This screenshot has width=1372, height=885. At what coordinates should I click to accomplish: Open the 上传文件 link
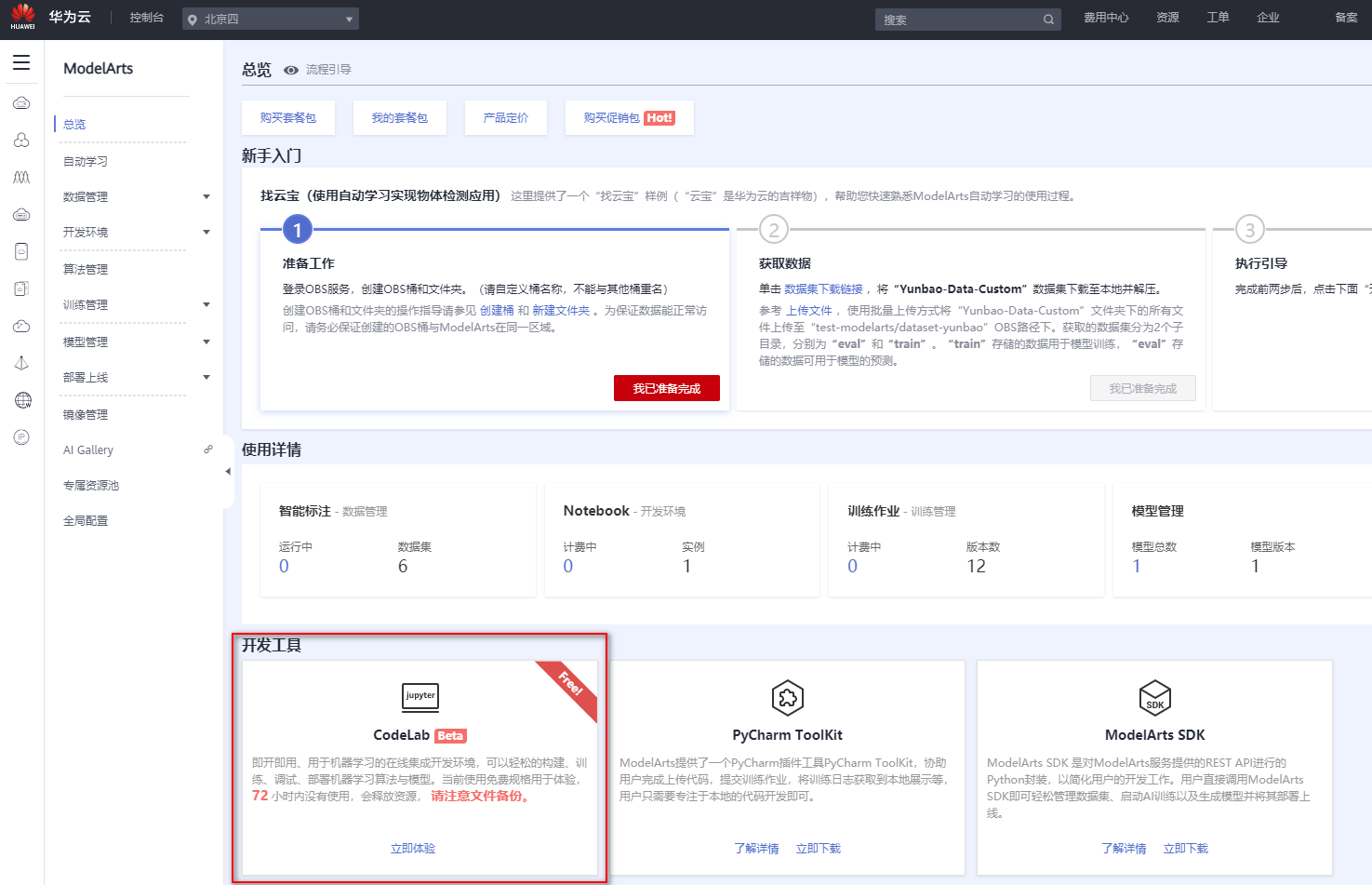[x=809, y=311]
